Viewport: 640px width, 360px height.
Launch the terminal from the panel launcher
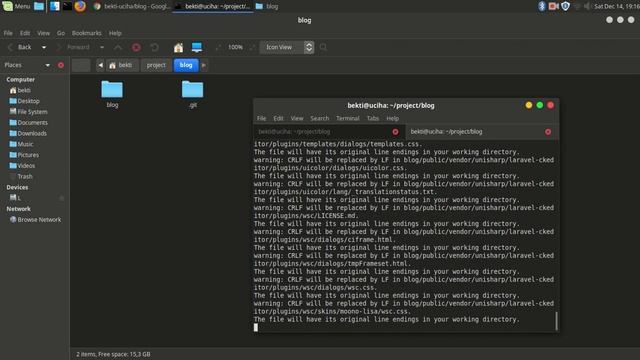(67, 6)
